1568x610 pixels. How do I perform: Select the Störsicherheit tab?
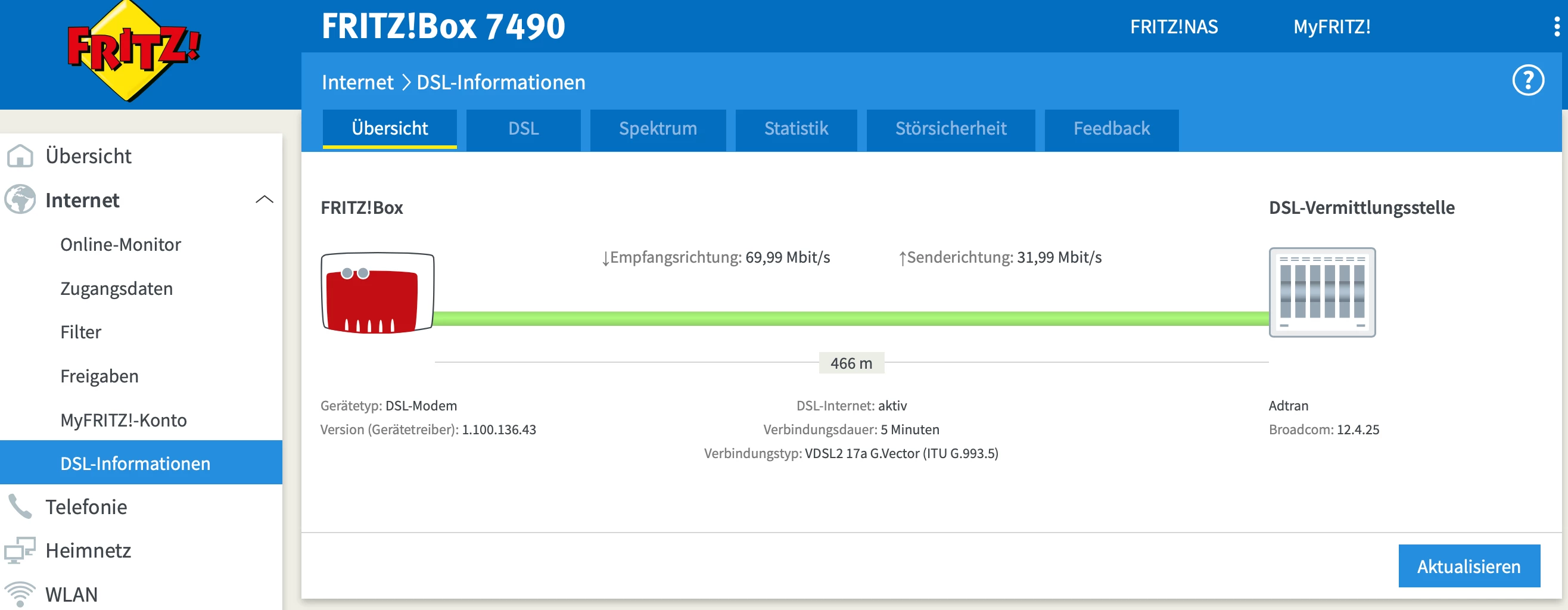click(951, 129)
